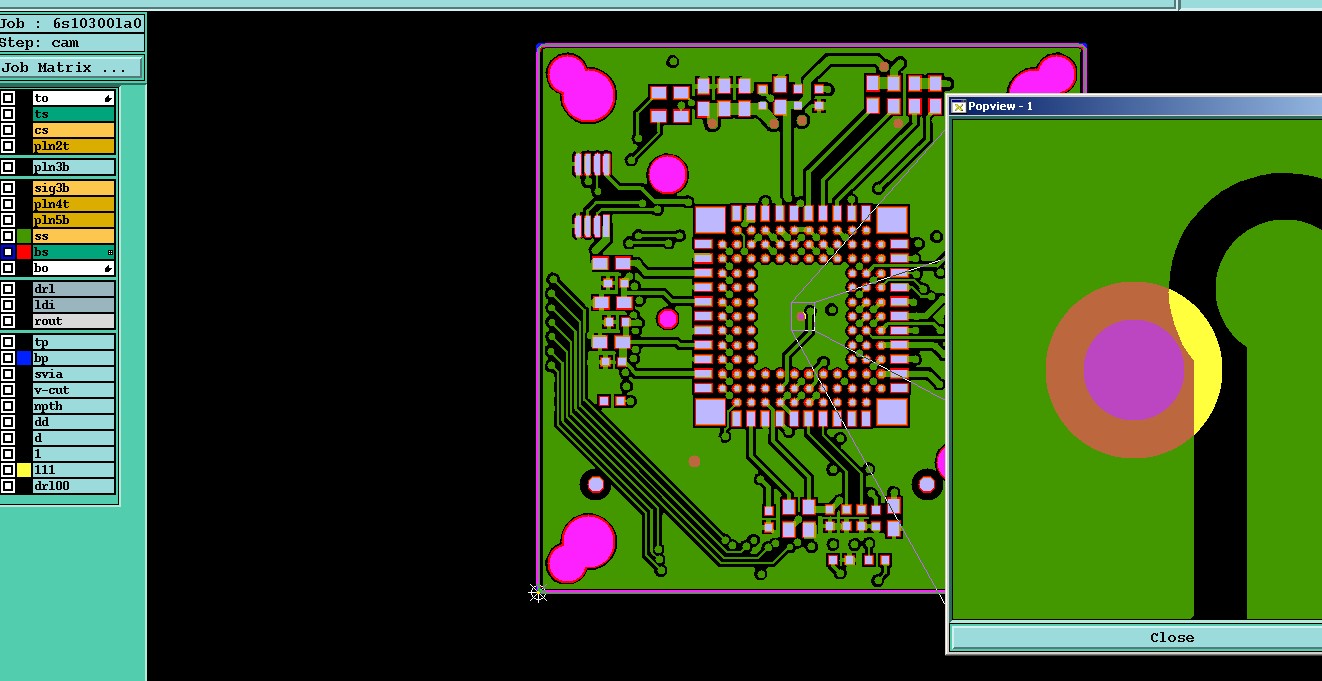Open the Job Matrix dialog
Screen dimensions: 1322x681
[71, 68]
